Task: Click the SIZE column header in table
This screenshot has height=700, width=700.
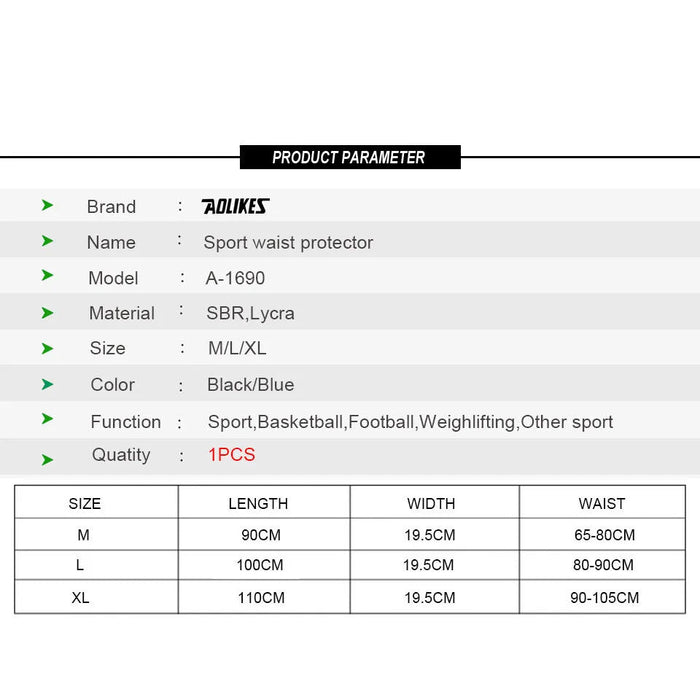Action: pos(85,504)
